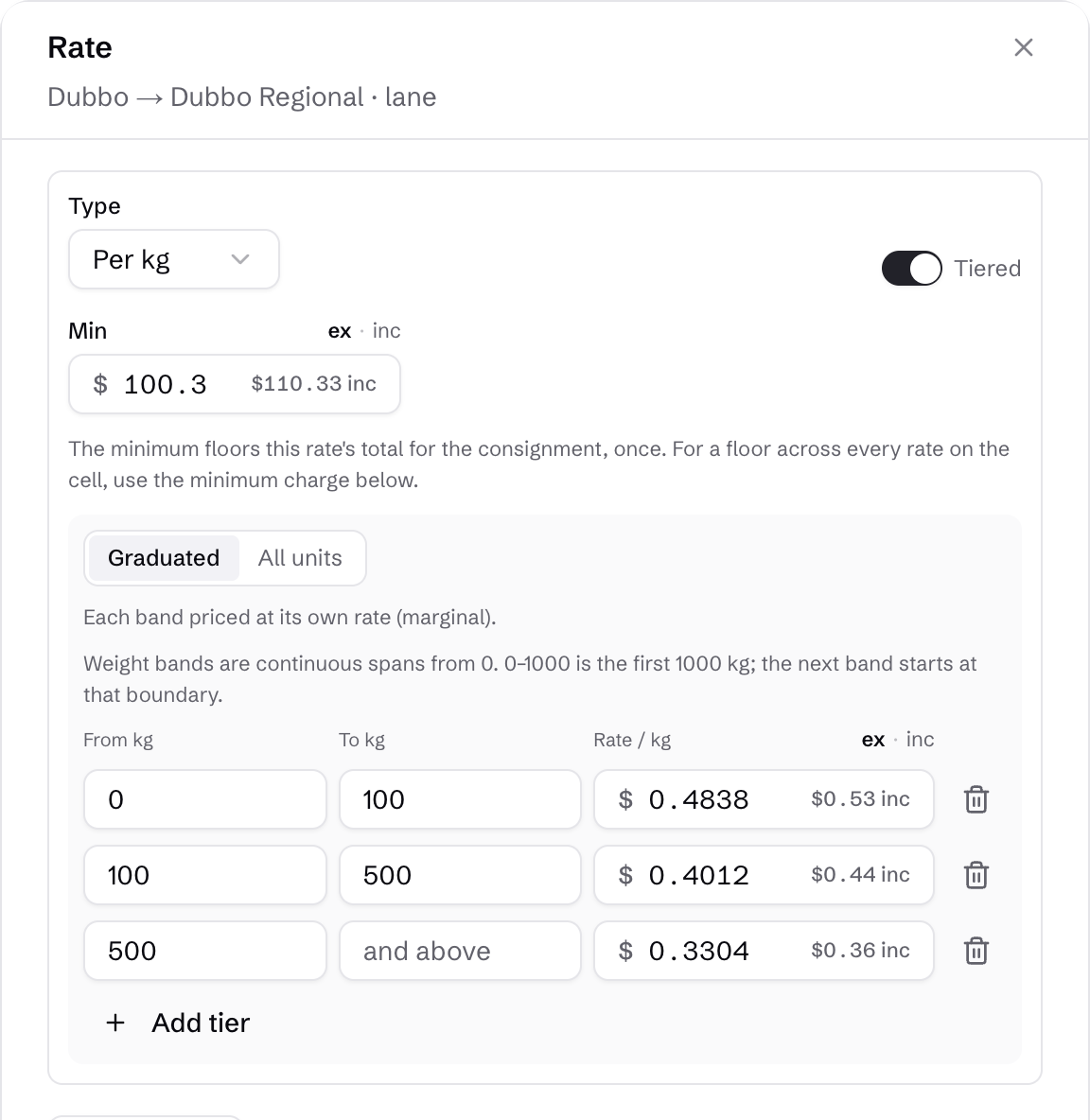1090x1120 pixels.
Task: Select ex for the Min price
Action: tap(340, 331)
